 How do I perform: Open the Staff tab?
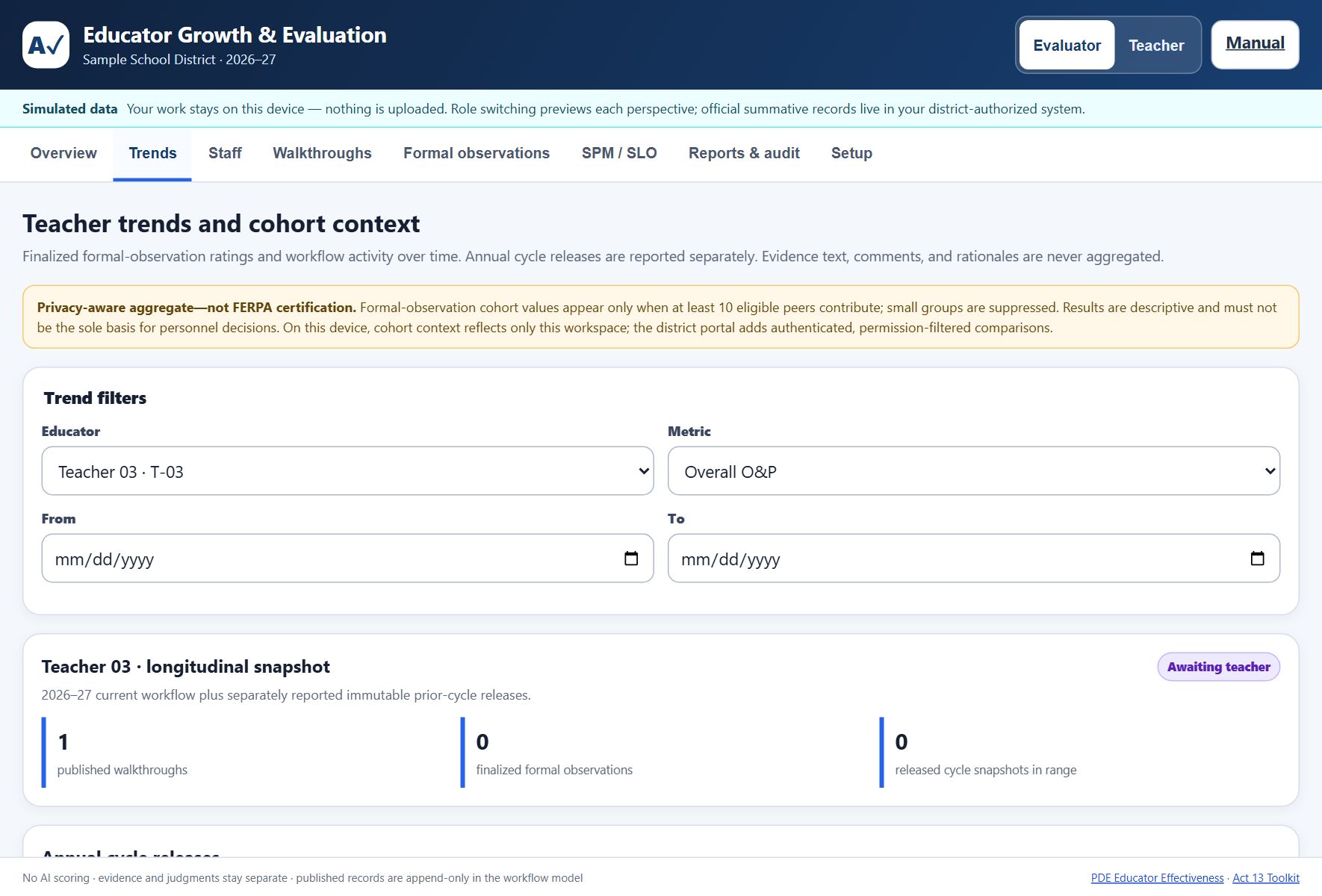click(x=225, y=153)
